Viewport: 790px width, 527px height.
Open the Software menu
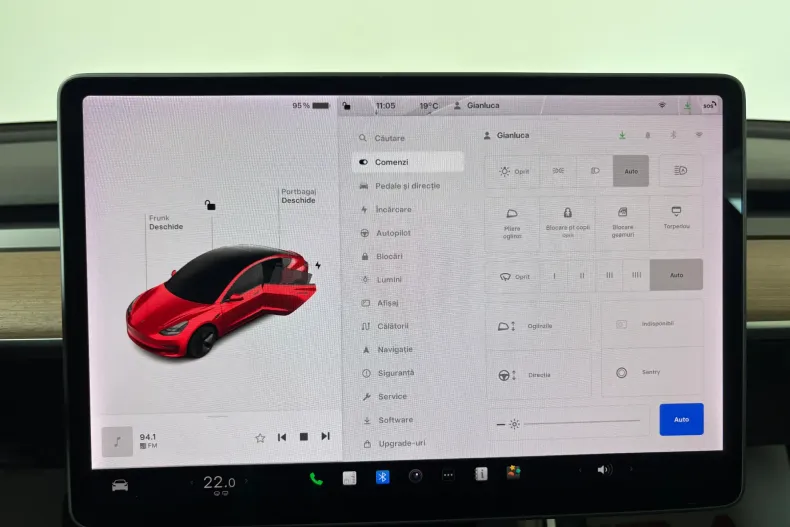tap(388, 420)
